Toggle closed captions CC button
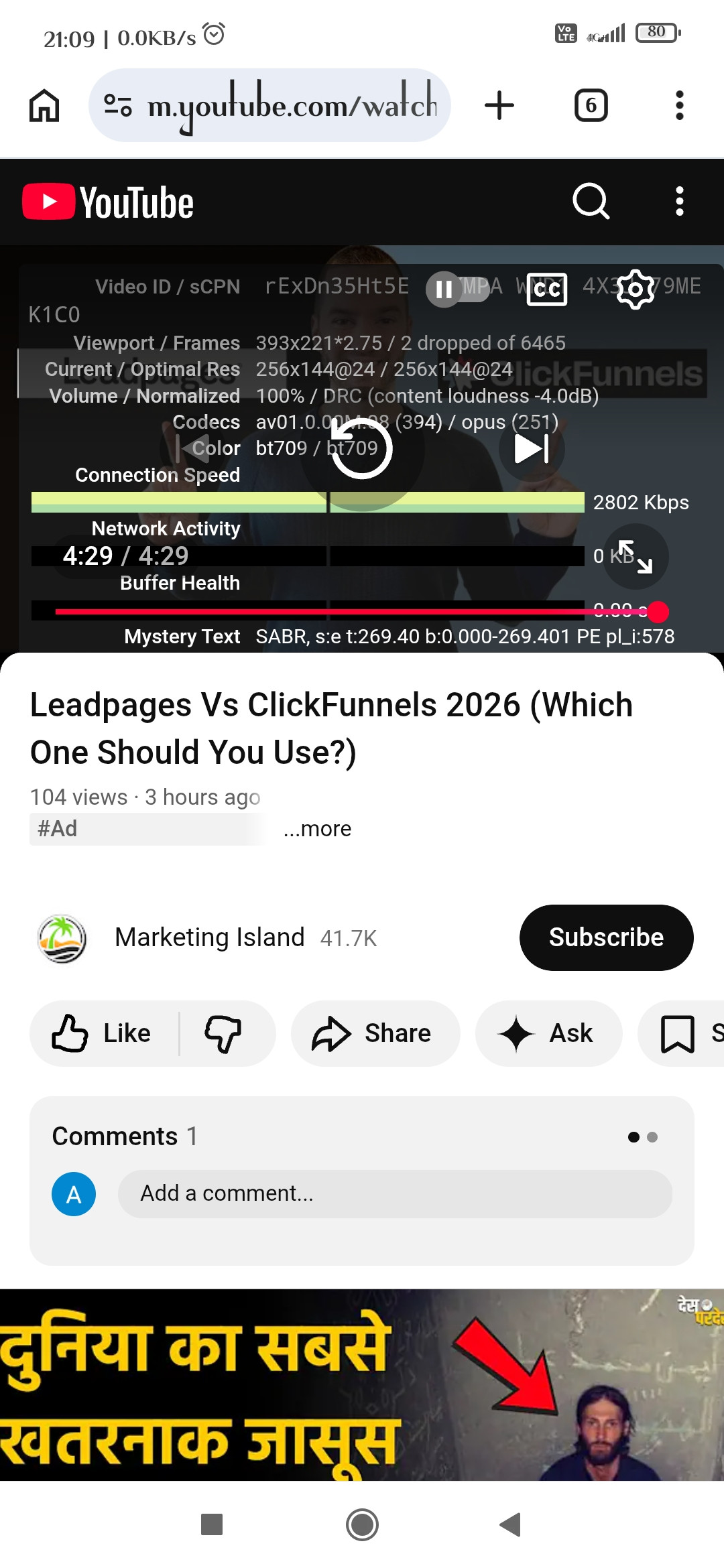 (547, 289)
